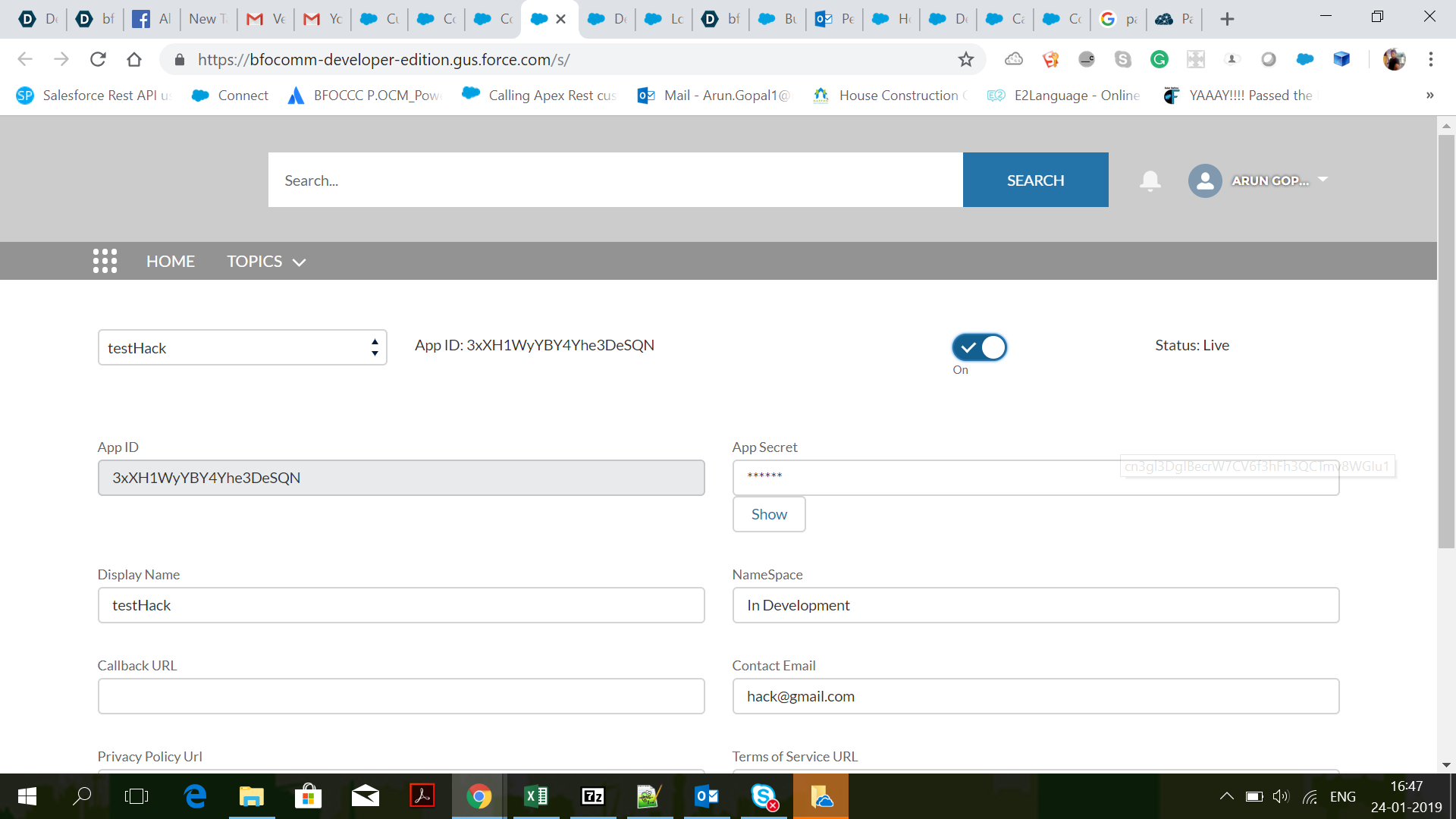Click the notifications bell icon

(x=1150, y=180)
